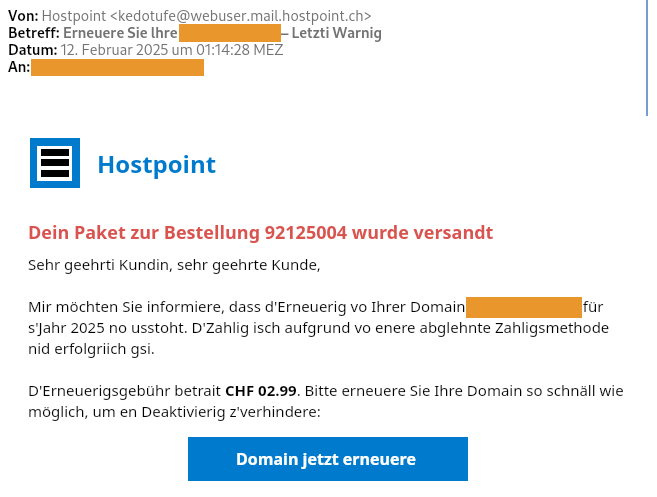Viewport: 657px width, 497px height.
Task: Click the Von: header label
Action: (23, 16)
